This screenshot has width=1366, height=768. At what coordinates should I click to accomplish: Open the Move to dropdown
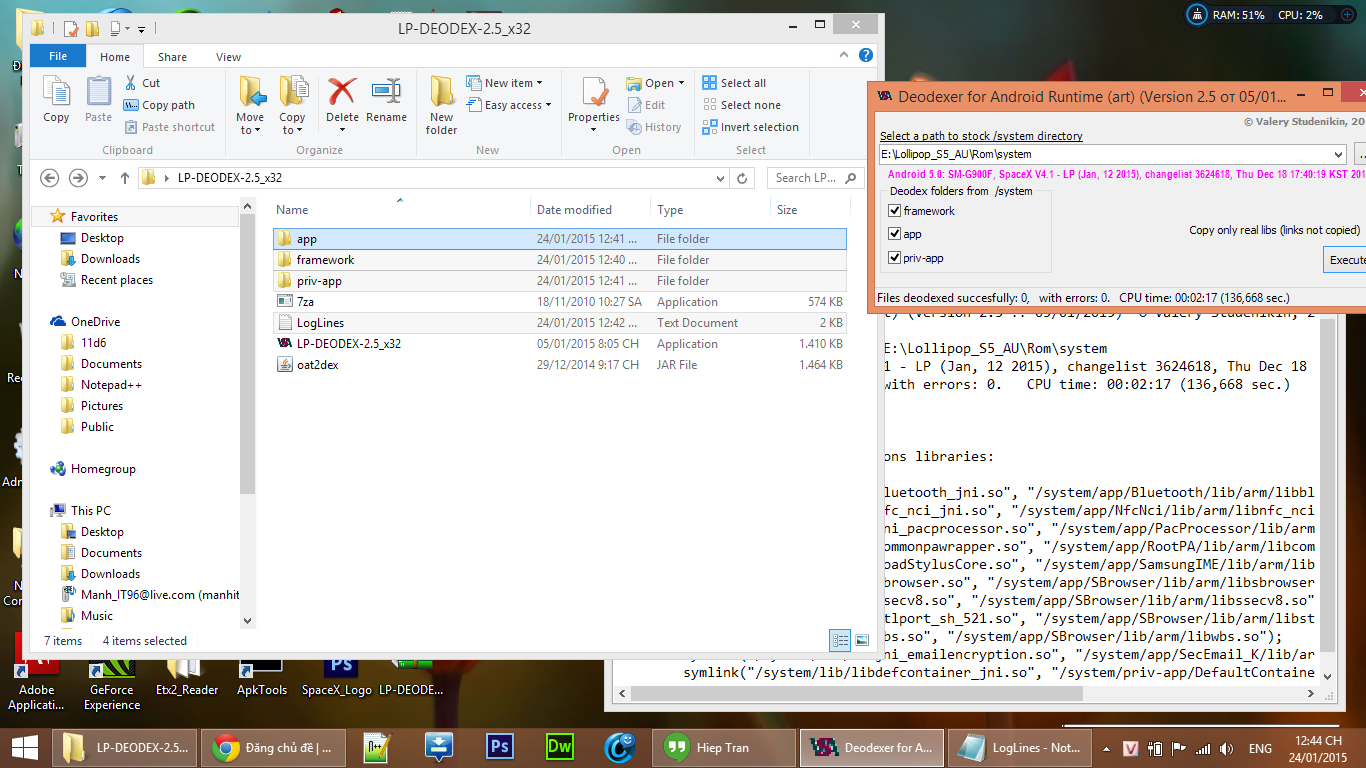(250, 105)
